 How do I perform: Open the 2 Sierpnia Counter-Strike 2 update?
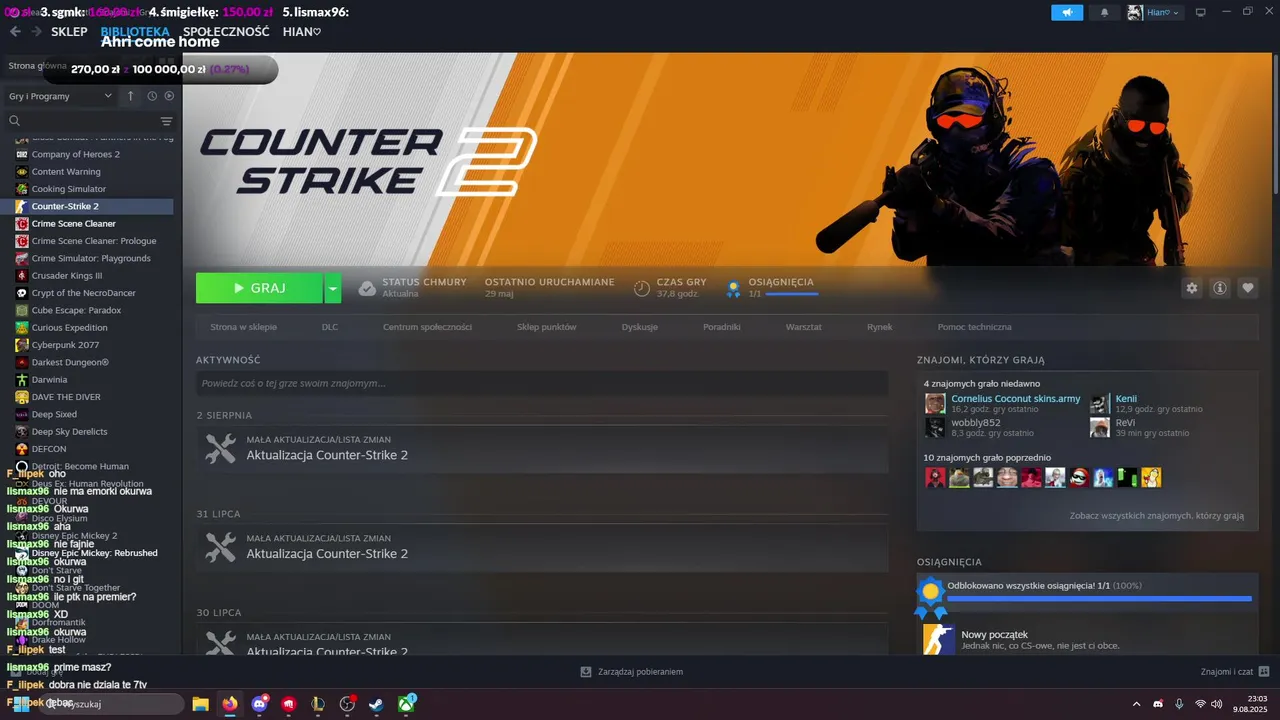pyautogui.click(x=542, y=448)
